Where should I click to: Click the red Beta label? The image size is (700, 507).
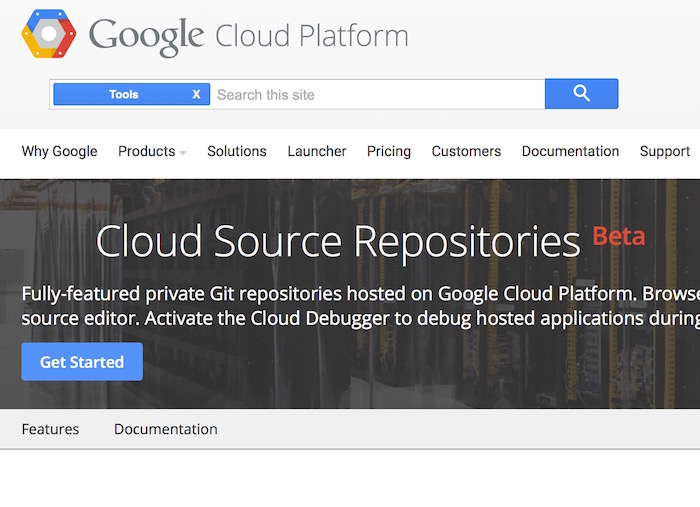click(619, 236)
